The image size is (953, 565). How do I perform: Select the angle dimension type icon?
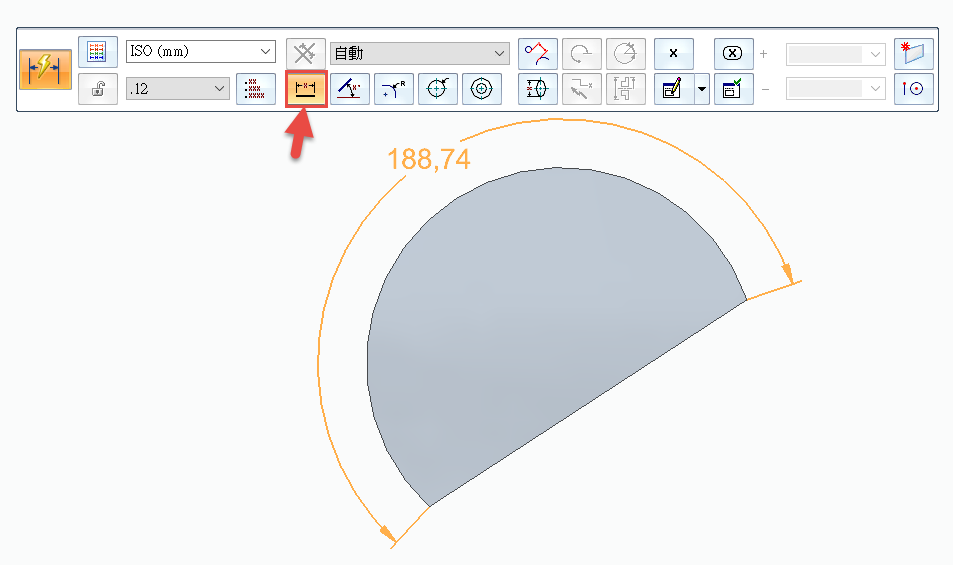(x=350, y=89)
